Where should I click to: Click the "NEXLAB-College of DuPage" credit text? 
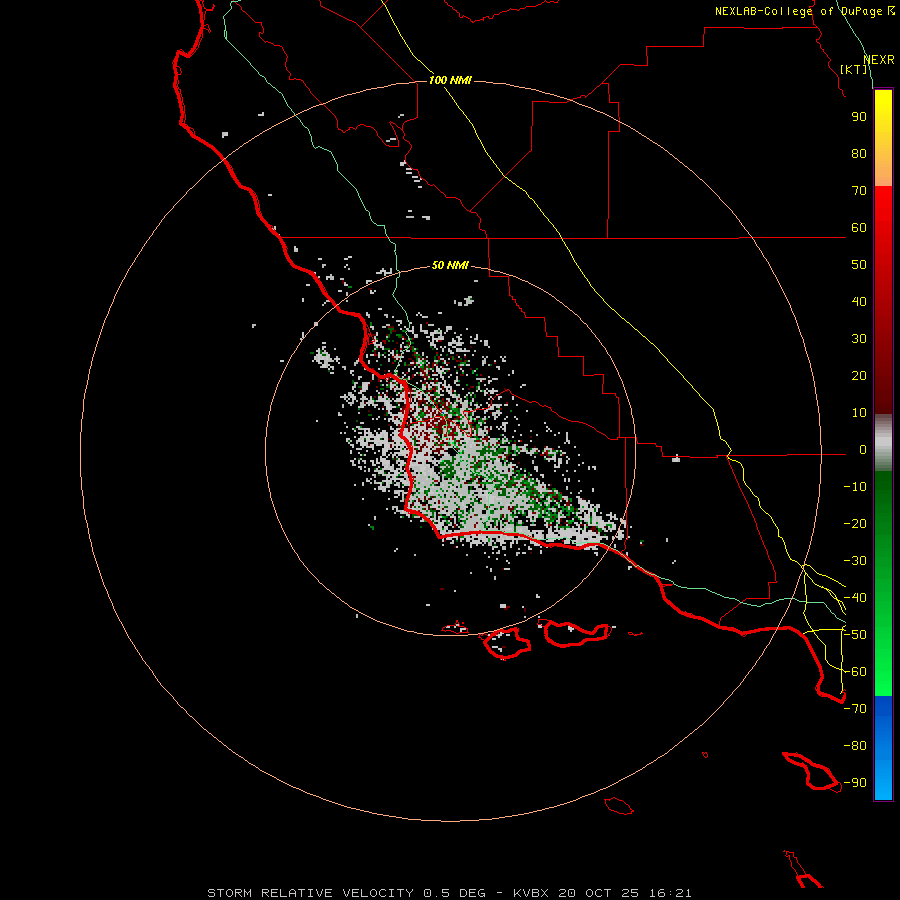coord(800,11)
